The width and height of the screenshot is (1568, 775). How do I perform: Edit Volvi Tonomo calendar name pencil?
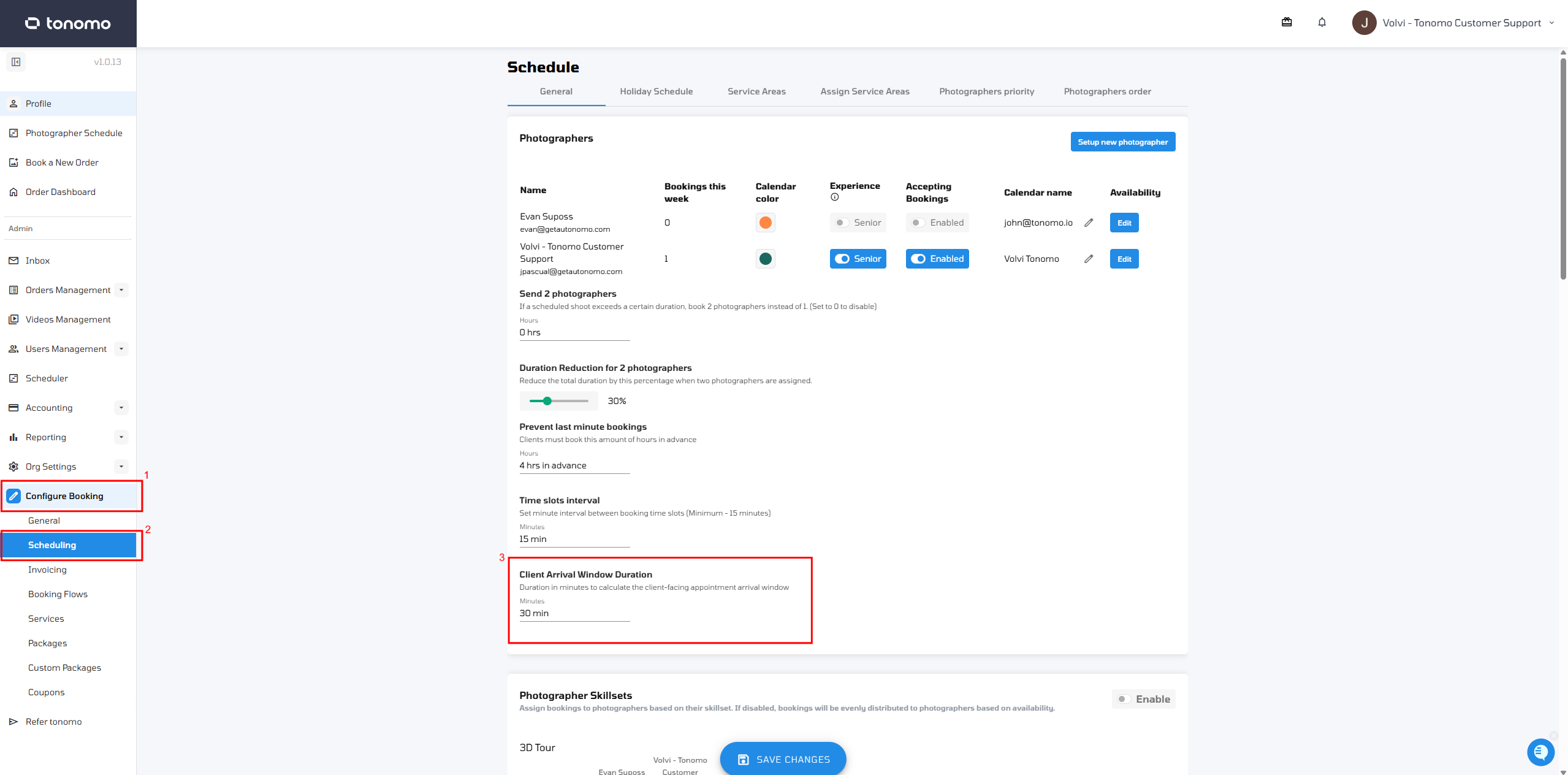tap(1089, 259)
